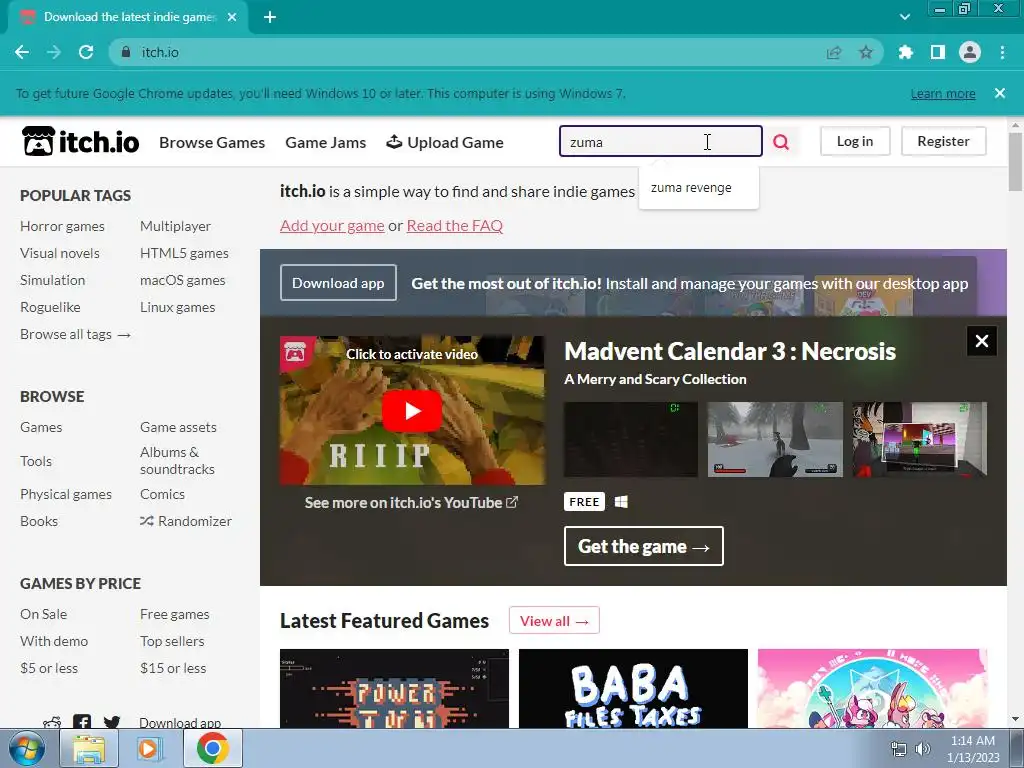The image size is (1024, 768).
Task: Open the Chrome extensions puzzle icon
Action: [x=906, y=52]
